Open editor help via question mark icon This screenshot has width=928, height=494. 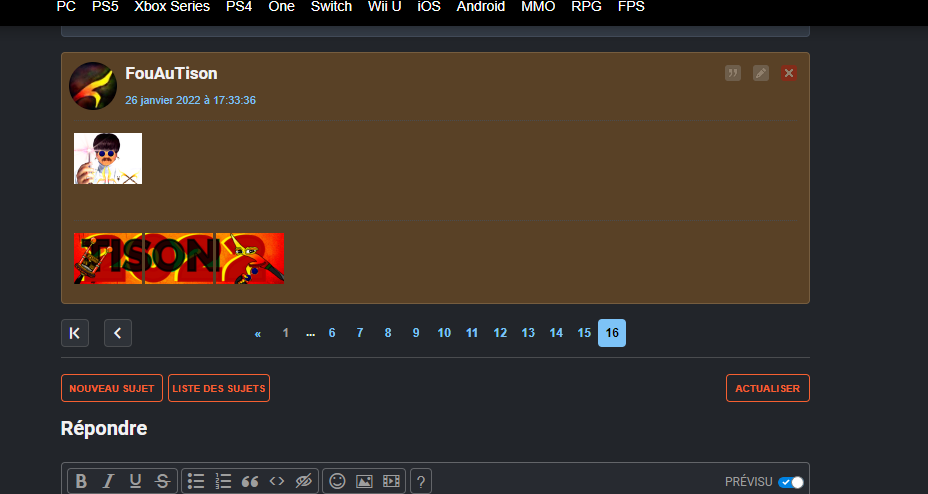click(421, 481)
